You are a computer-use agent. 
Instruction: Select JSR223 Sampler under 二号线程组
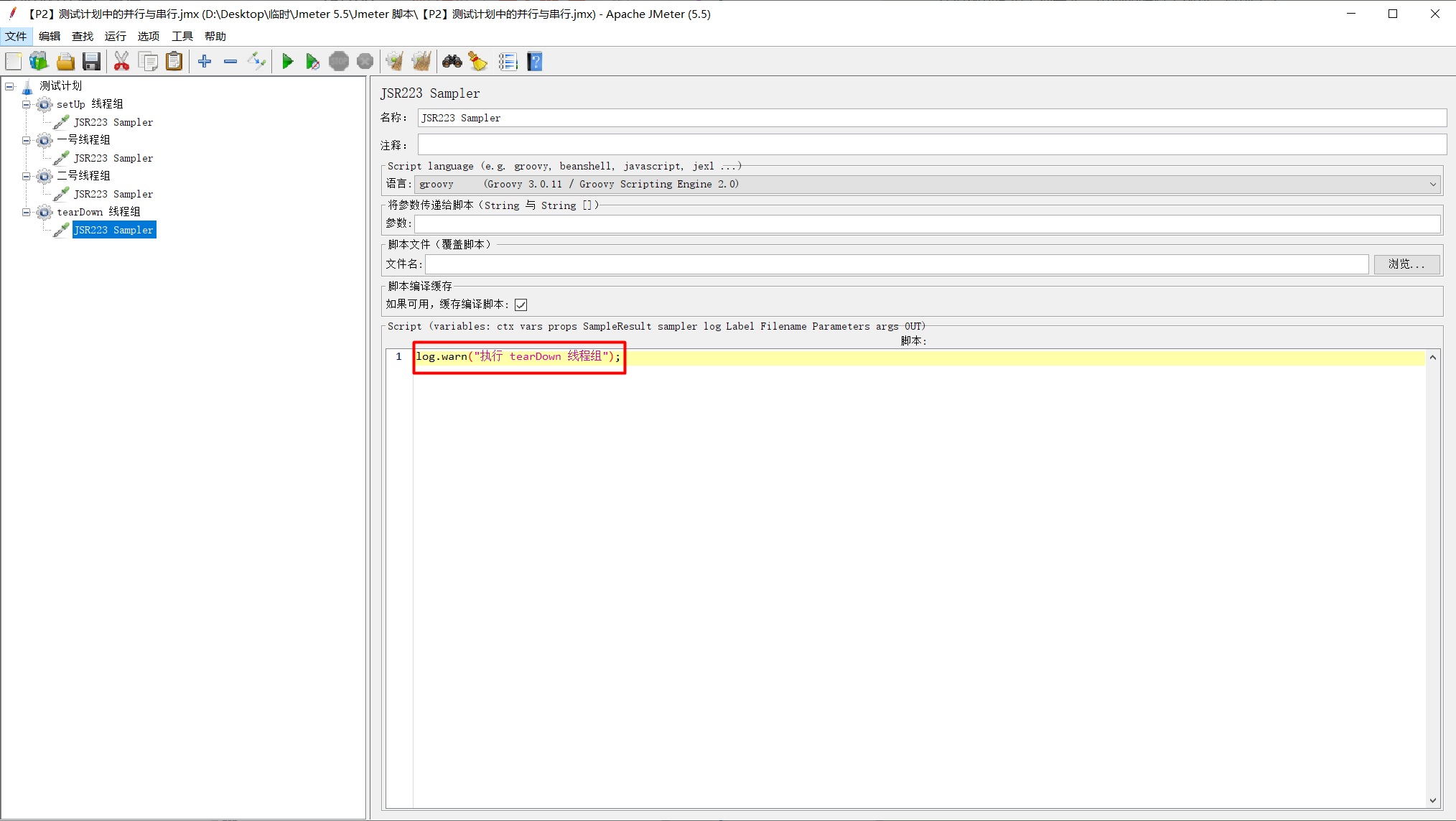[x=113, y=195]
